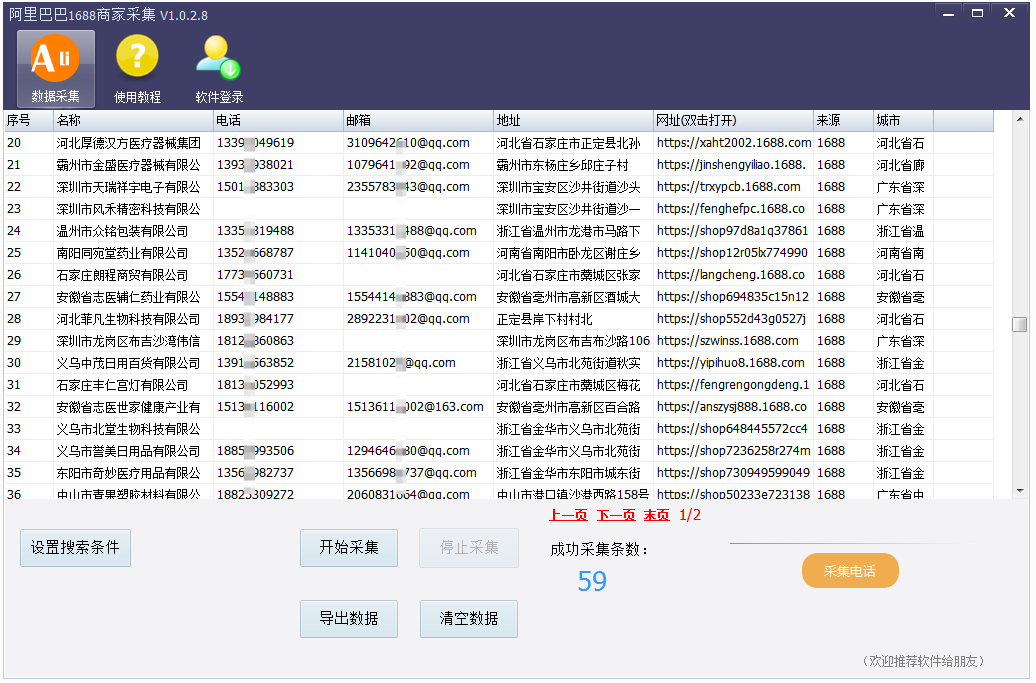
Task: Export data with 导出数据 button
Action: click(x=349, y=619)
